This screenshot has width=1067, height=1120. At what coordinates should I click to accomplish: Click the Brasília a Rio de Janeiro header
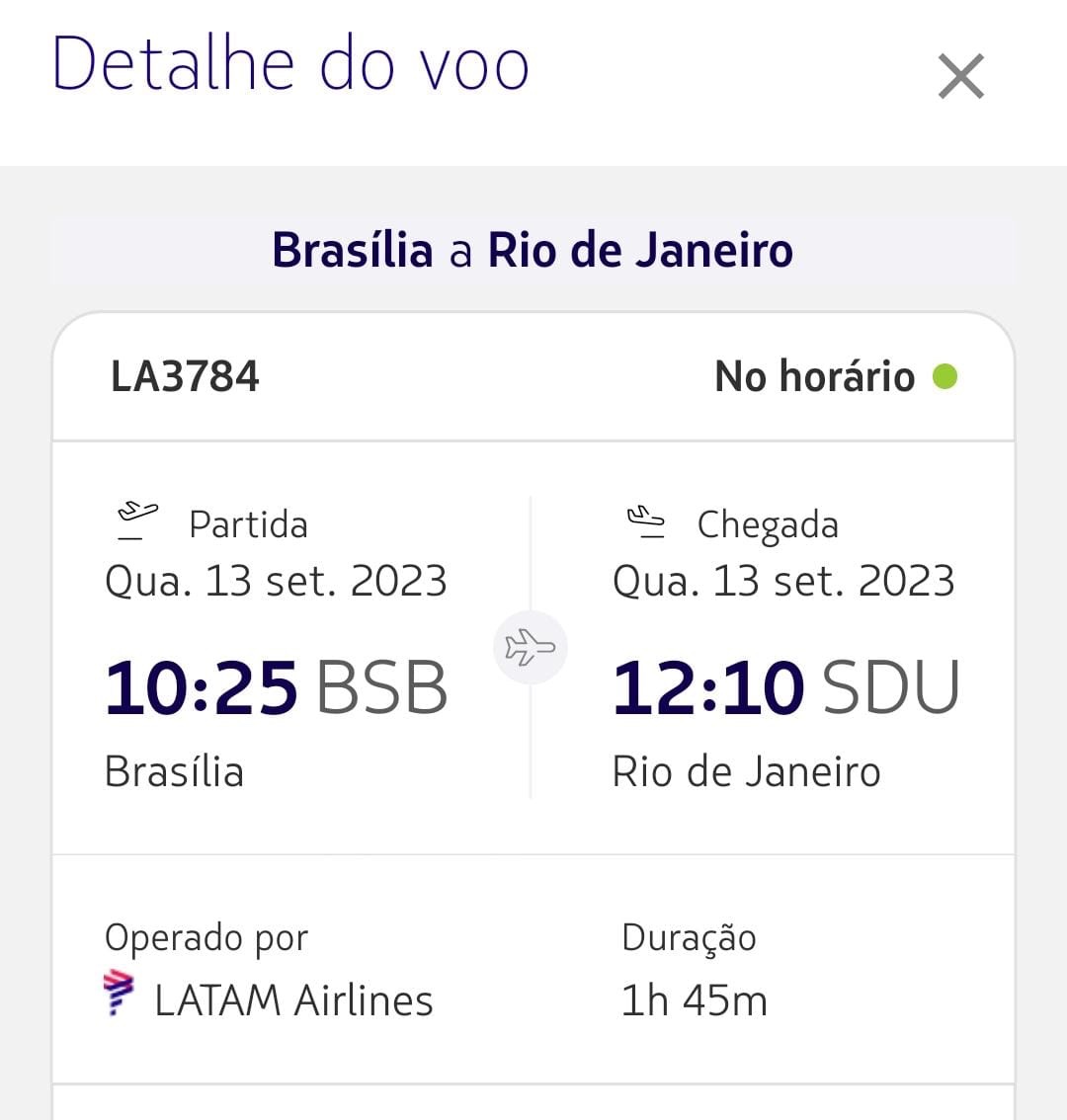pos(533,250)
